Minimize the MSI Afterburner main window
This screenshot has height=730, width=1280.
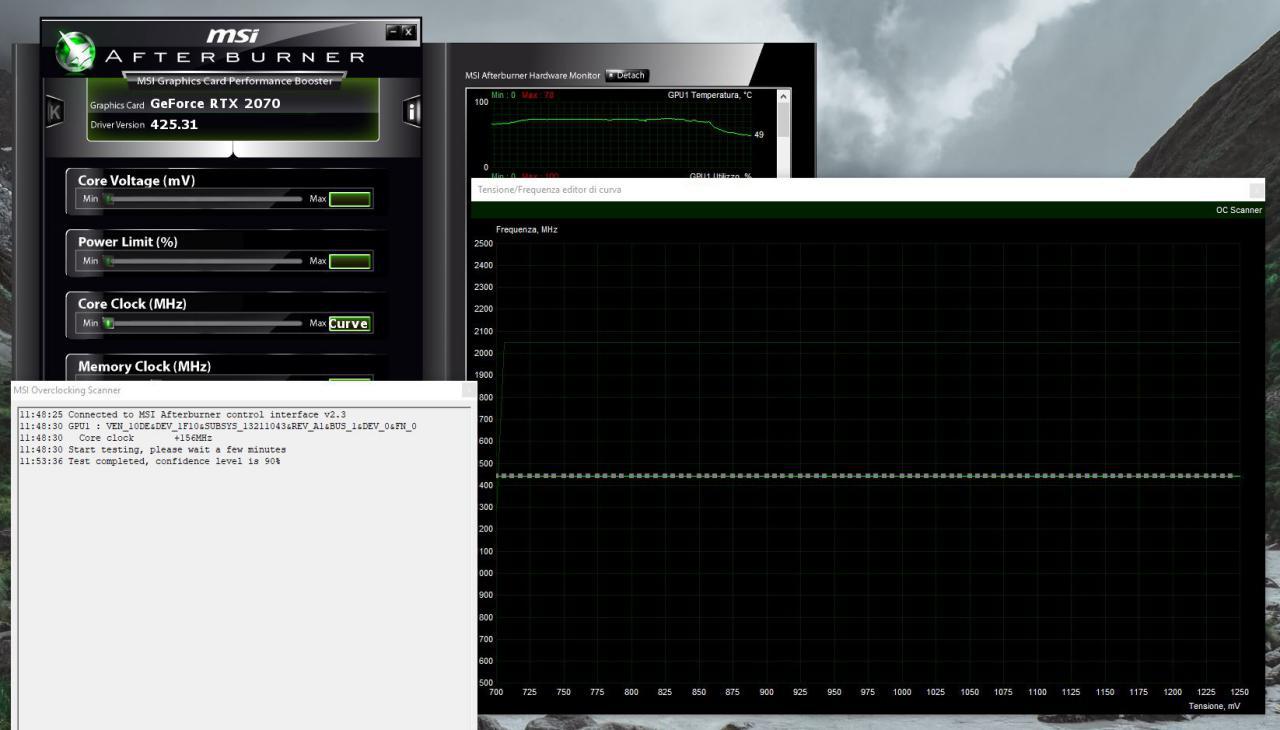coord(393,32)
